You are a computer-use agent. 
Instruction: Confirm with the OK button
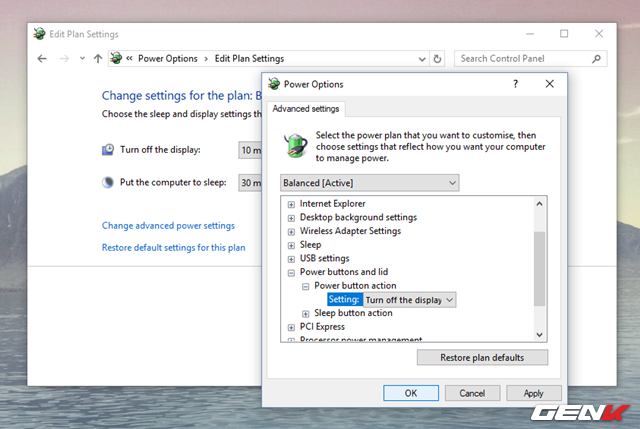click(x=411, y=393)
